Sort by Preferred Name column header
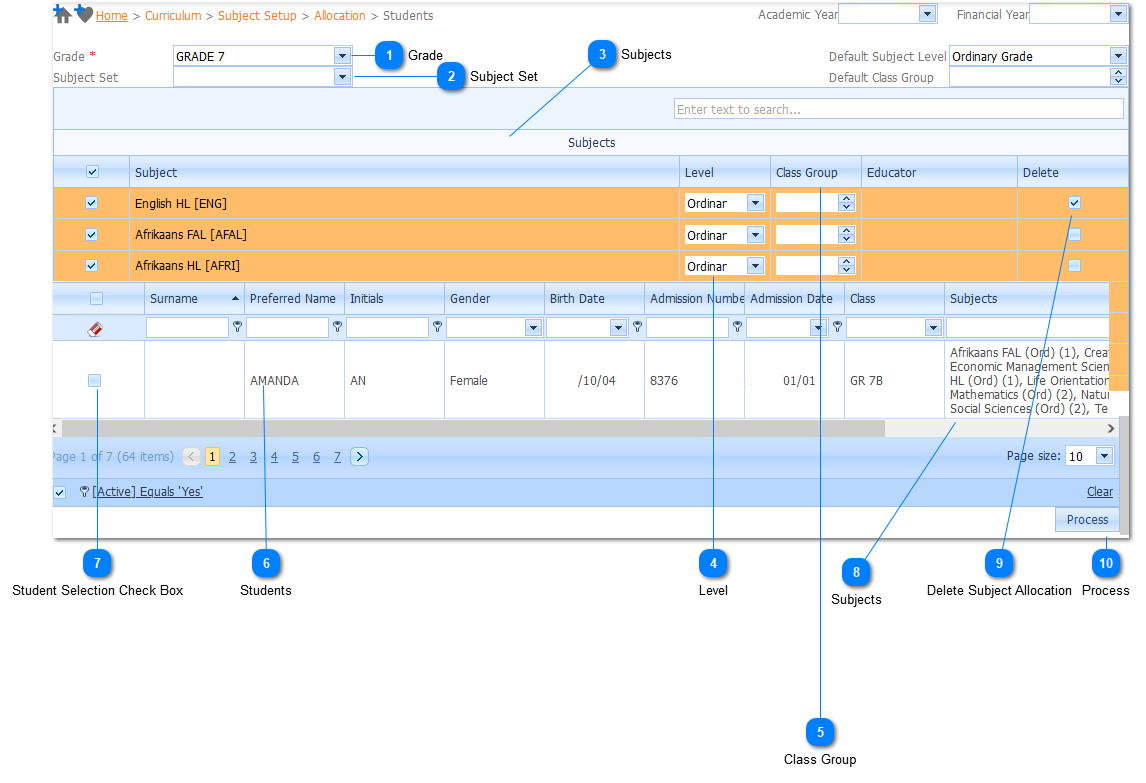This screenshot has height=783, width=1146. point(293,298)
